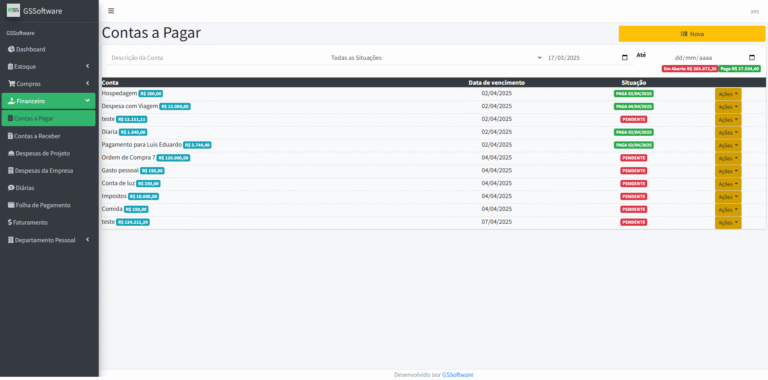This screenshot has width=768, height=380.
Task: Click due date 07/04/2025 in teste row
Action: click(497, 222)
